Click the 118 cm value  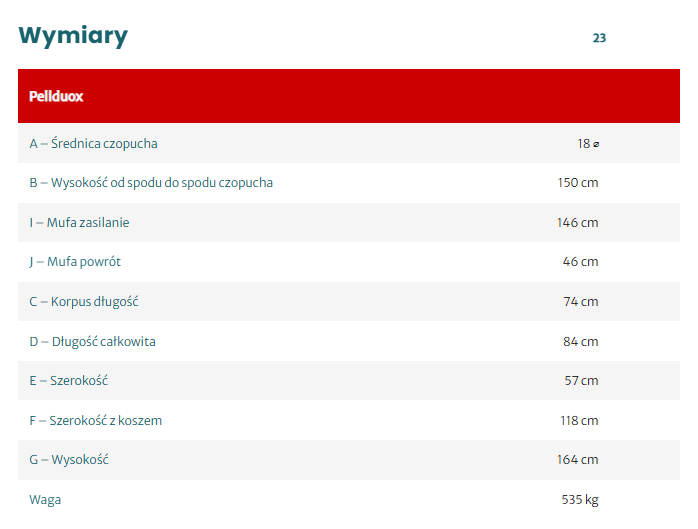[x=579, y=420]
